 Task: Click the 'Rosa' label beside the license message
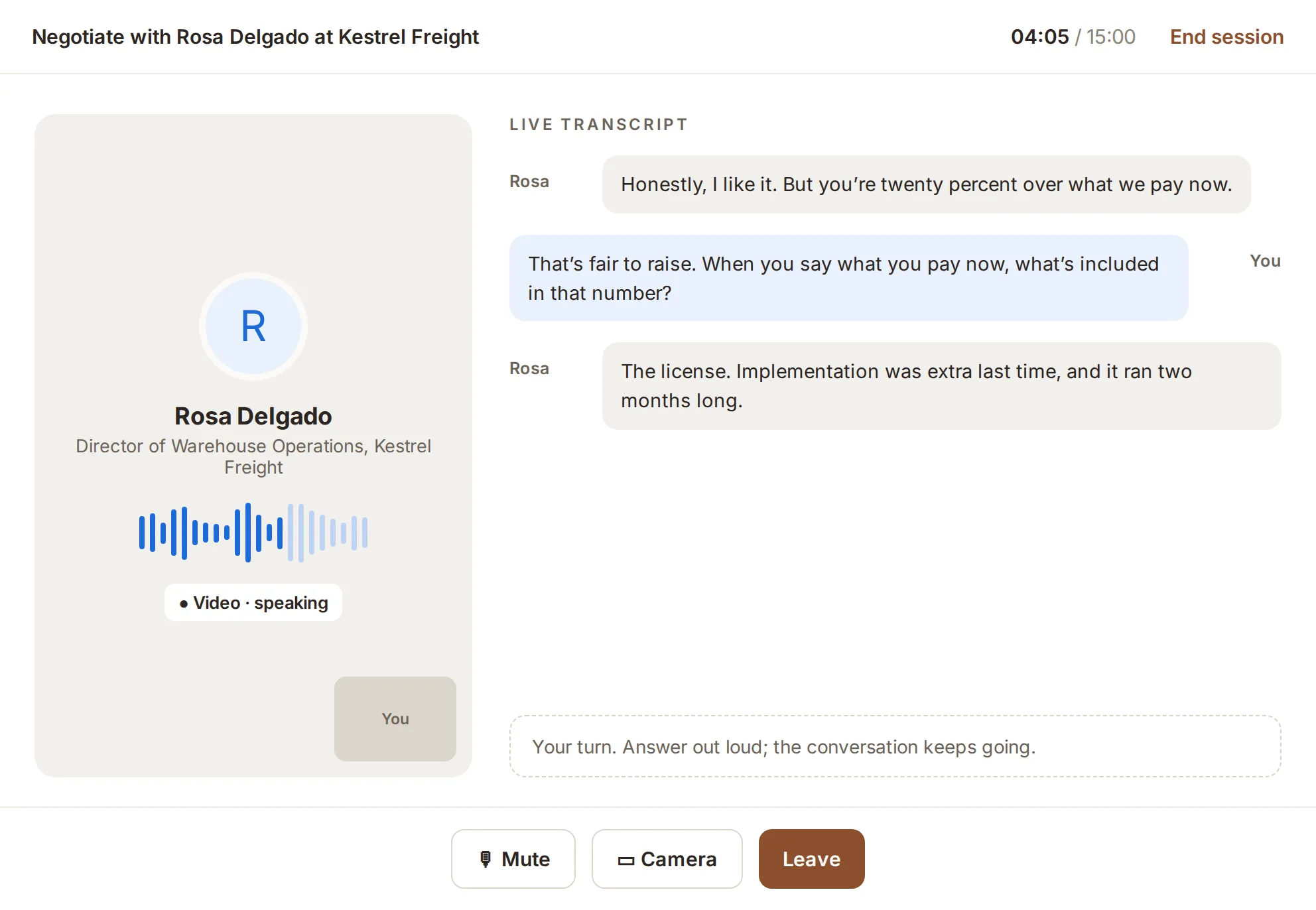point(529,368)
